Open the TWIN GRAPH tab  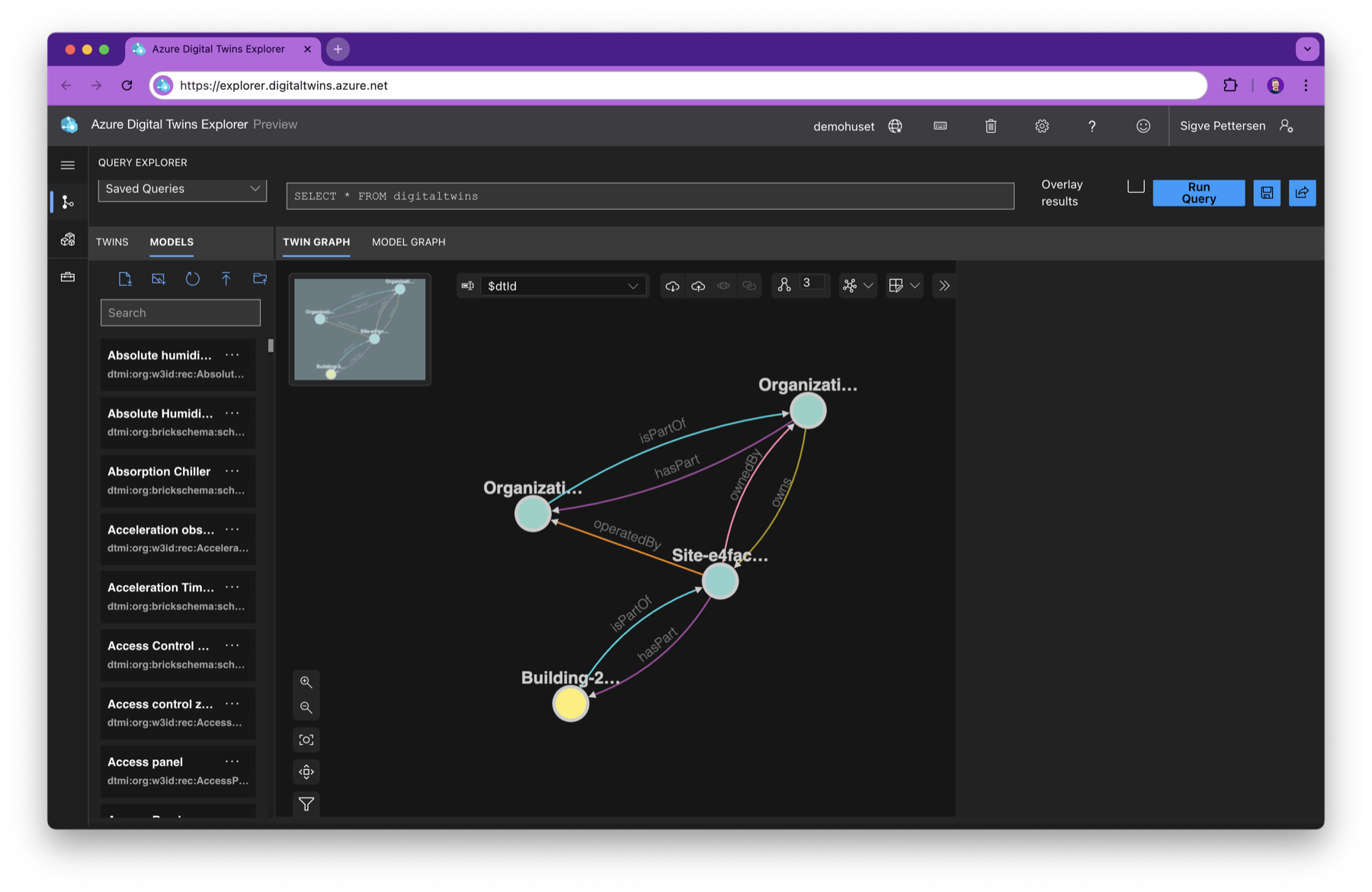tap(316, 242)
